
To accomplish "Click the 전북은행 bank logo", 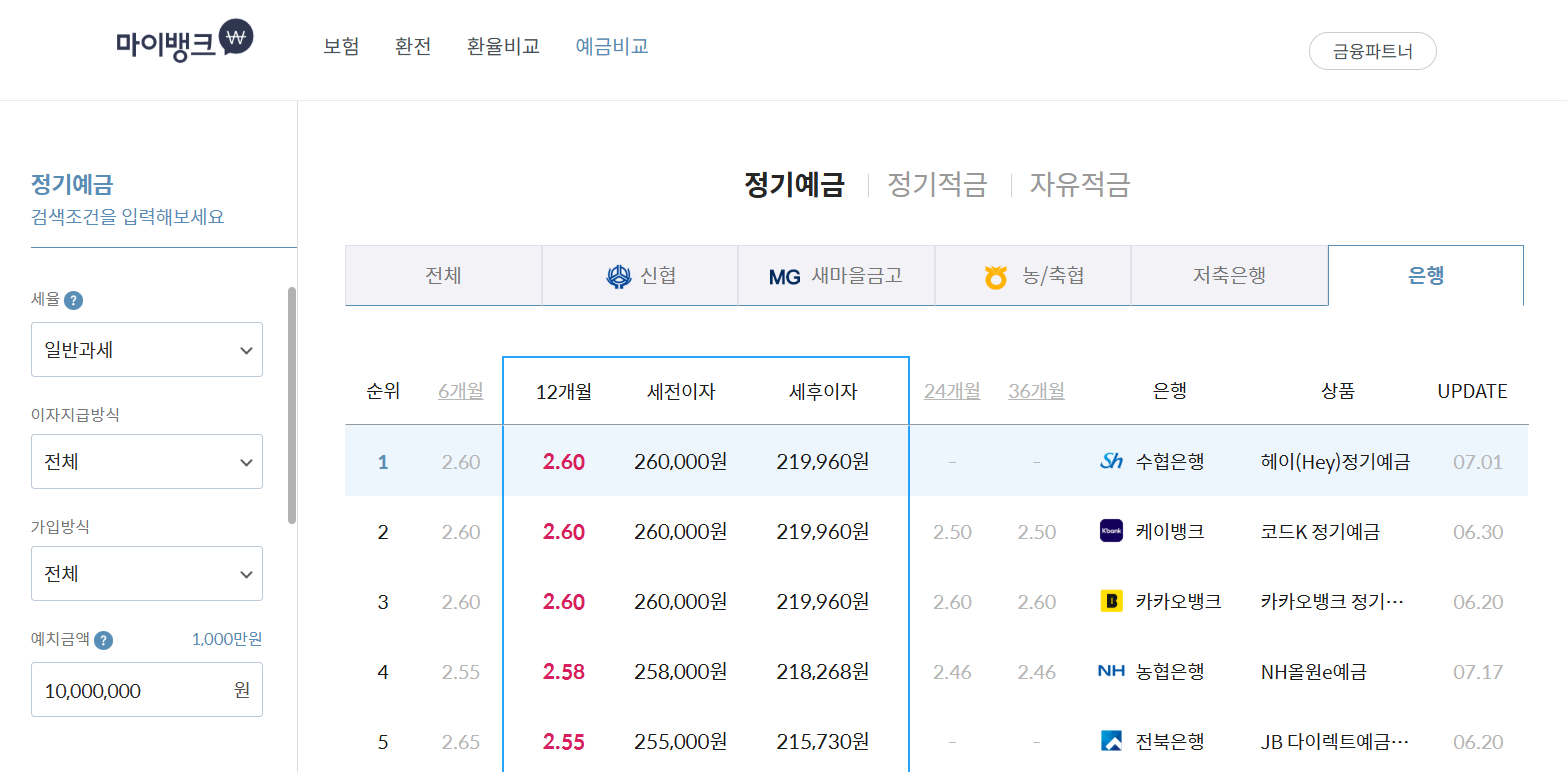I will (x=1110, y=741).
